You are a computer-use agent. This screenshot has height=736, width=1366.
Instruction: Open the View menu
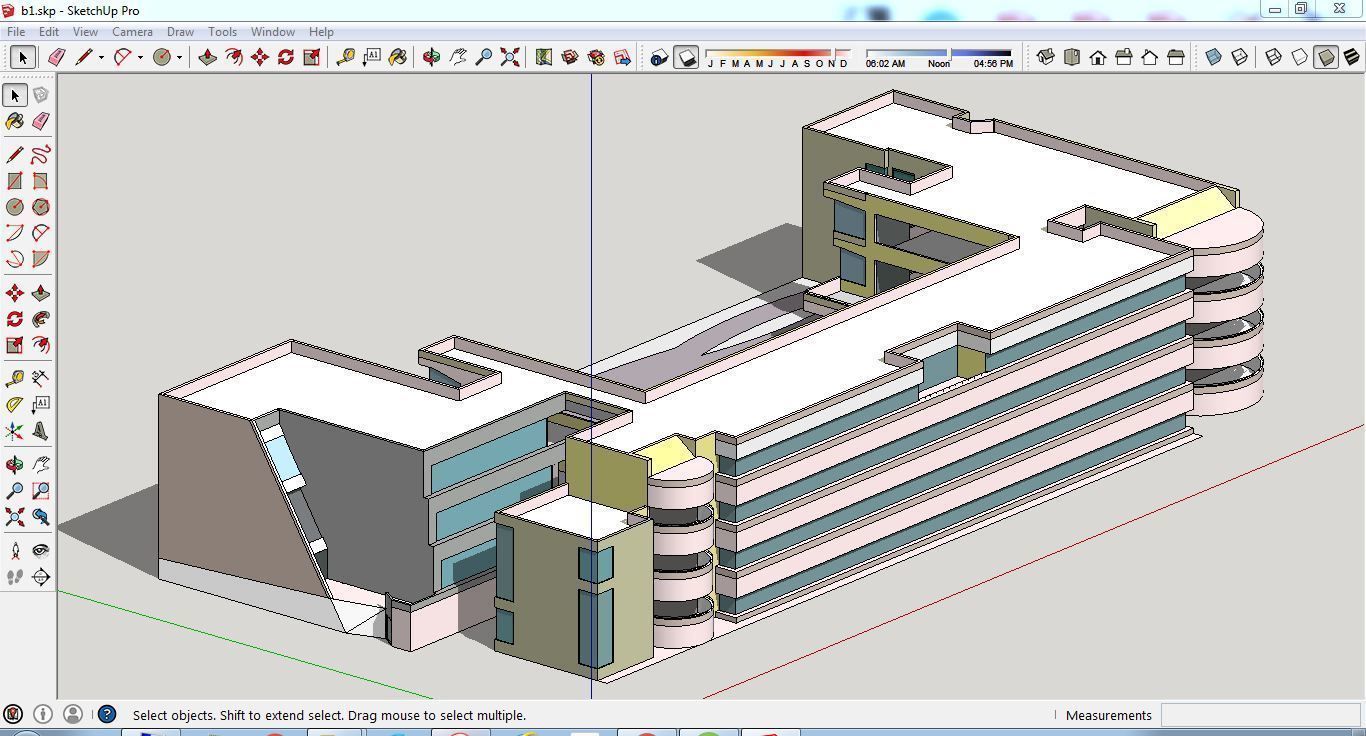pyautogui.click(x=85, y=32)
